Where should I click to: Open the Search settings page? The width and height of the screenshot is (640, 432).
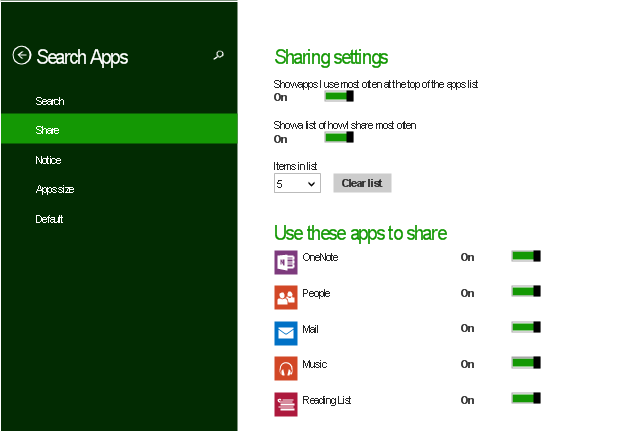(119, 101)
